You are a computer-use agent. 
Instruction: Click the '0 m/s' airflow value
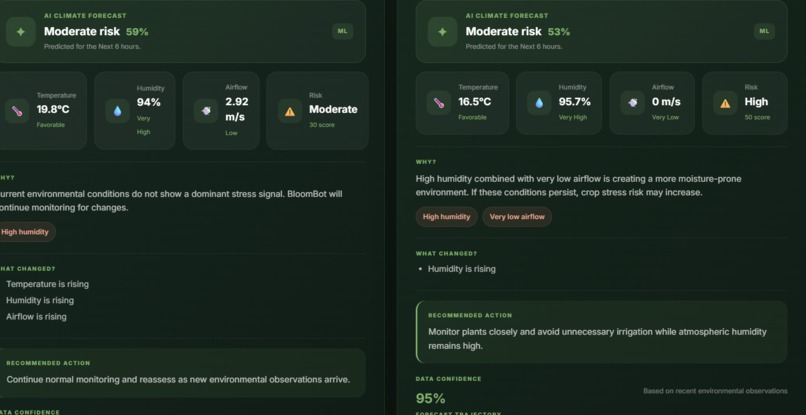coord(666,102)
